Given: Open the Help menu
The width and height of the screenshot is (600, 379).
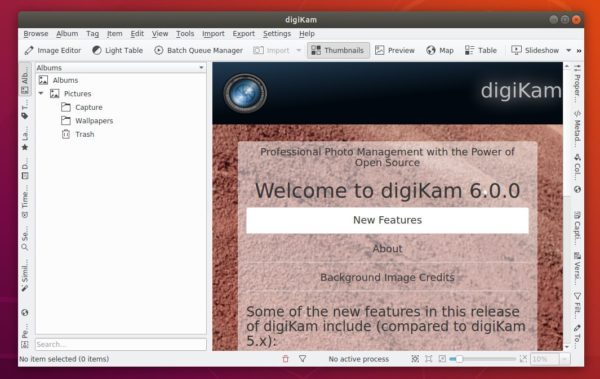Looking at the screenshot, I should [307, 34].
